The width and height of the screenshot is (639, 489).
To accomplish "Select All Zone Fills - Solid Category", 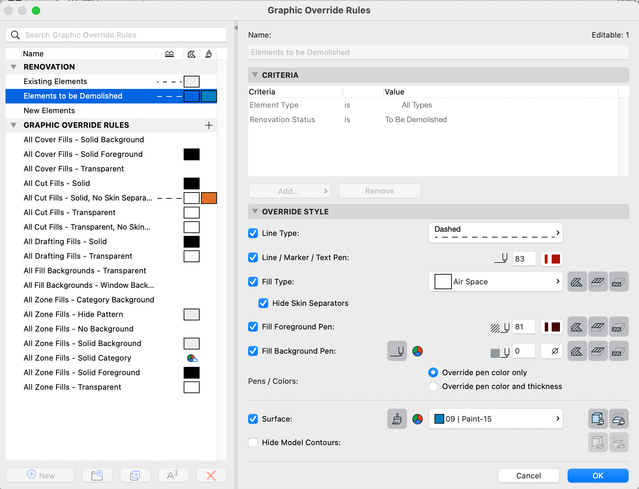I will click(x=77, y=358).
